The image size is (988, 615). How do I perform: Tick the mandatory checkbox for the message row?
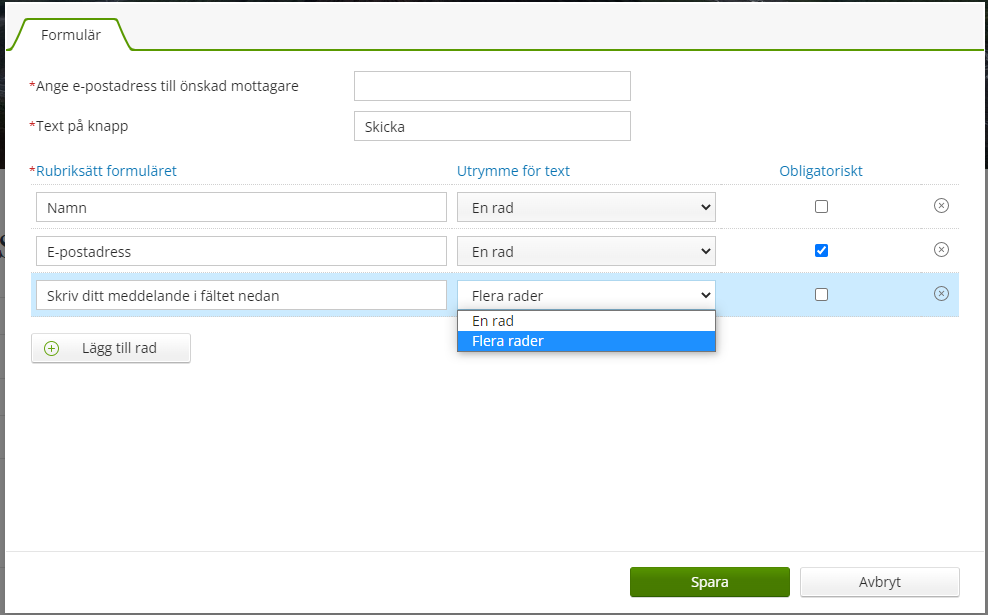[821, 295]
